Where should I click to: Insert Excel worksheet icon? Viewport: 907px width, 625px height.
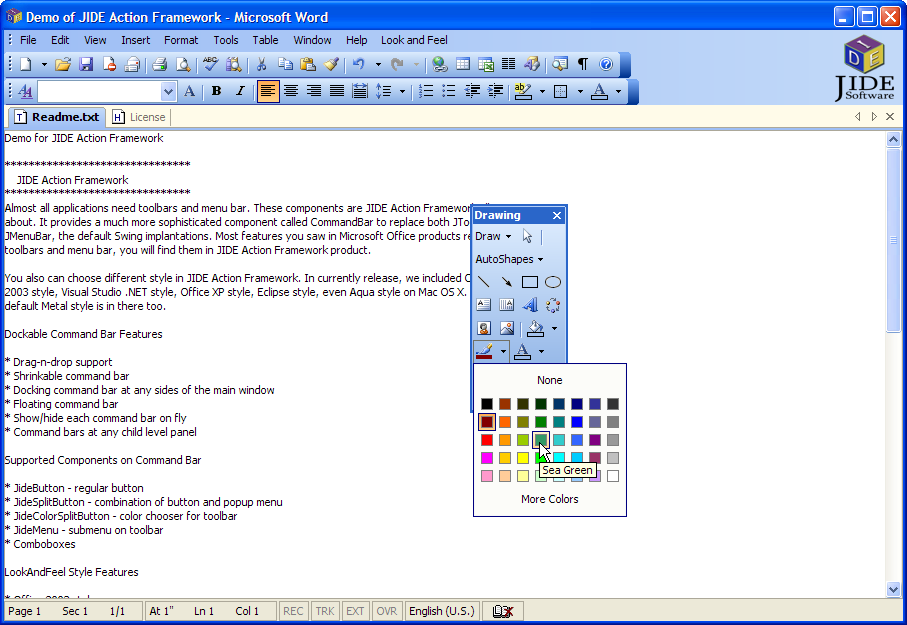[x=486, y=64]
